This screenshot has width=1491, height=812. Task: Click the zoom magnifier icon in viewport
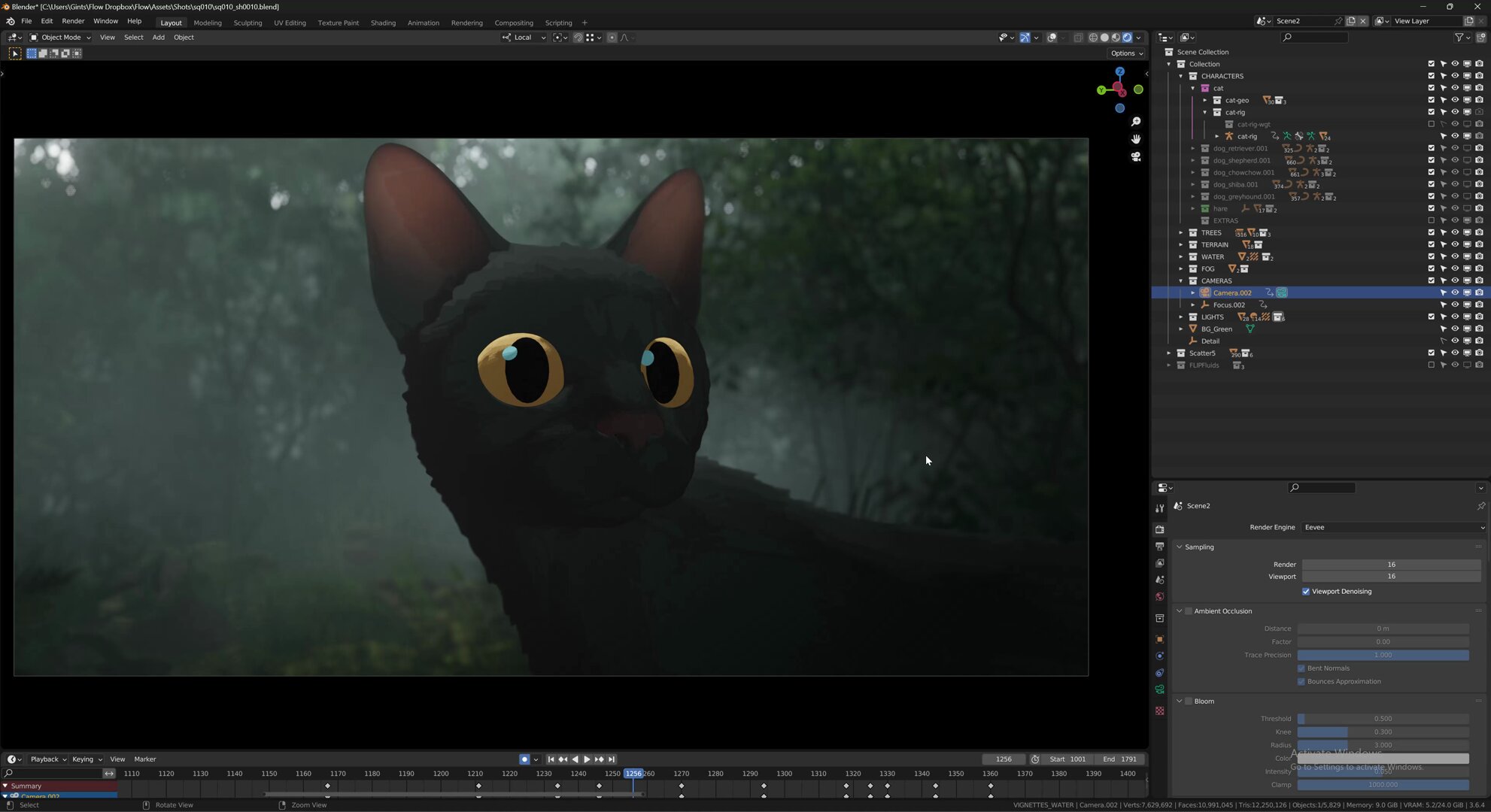tap(1136, 122)
